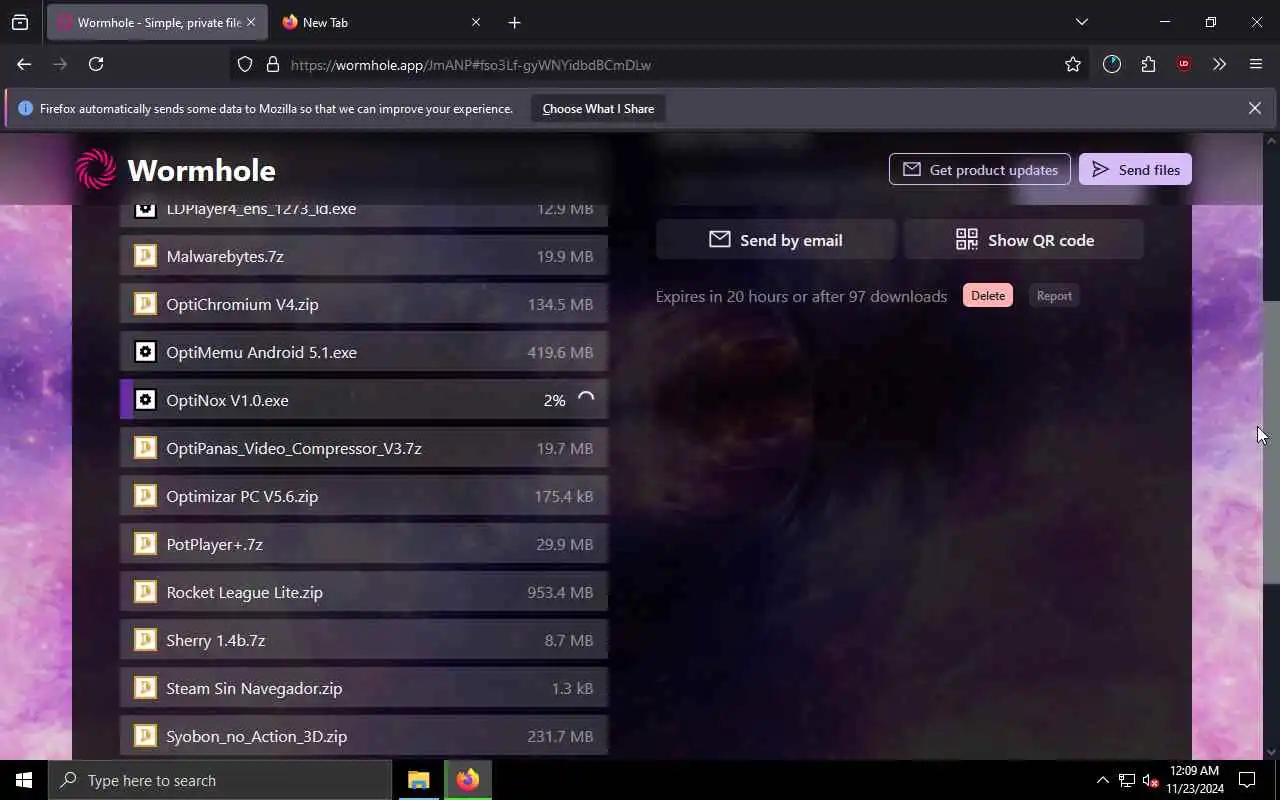Click the network status tray icon
This screenshot has height=800, width=1280.
tap(1126, 780)
